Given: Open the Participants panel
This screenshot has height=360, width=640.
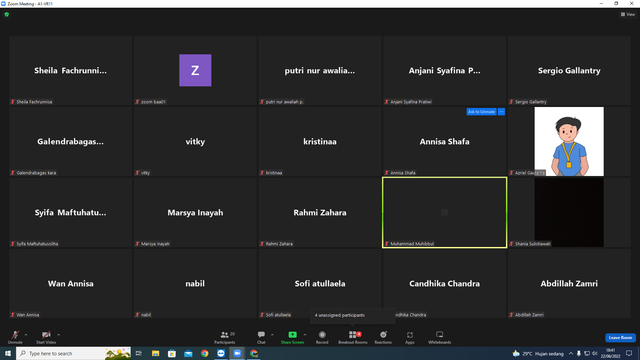Looking at the screenshot, I should [225, 337].
